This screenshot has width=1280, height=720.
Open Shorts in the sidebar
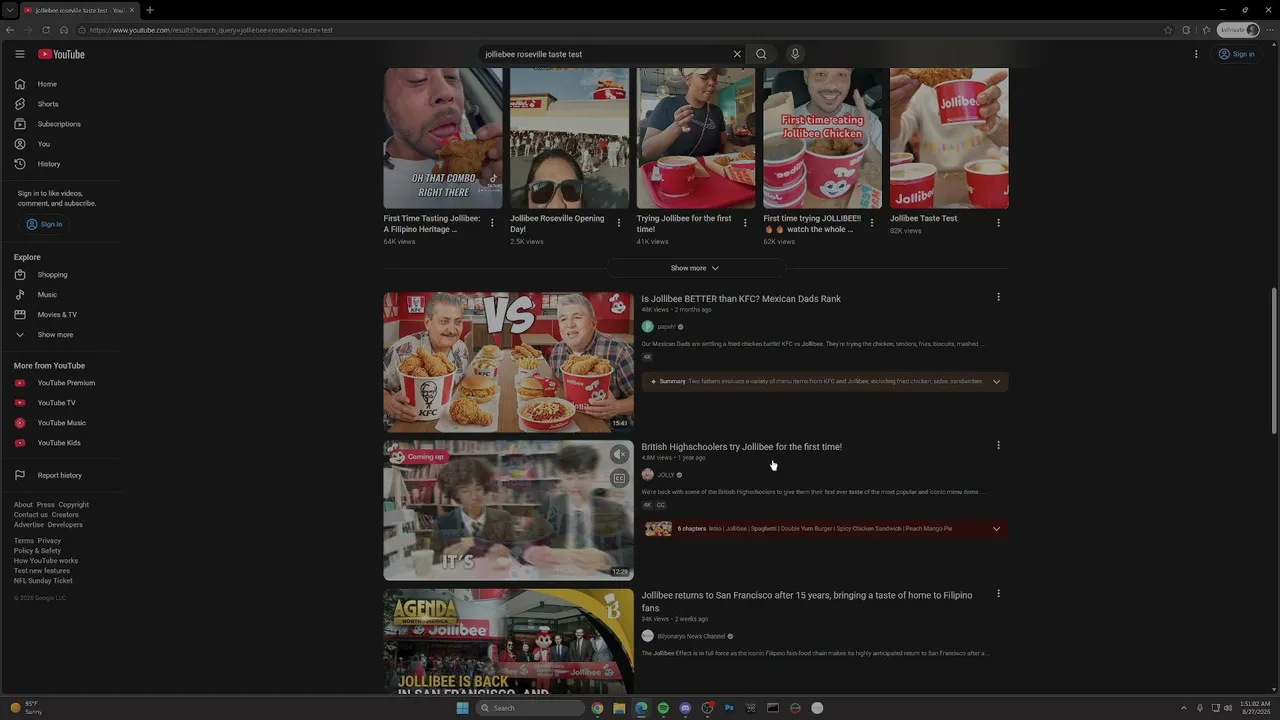[x=48, y=104]
